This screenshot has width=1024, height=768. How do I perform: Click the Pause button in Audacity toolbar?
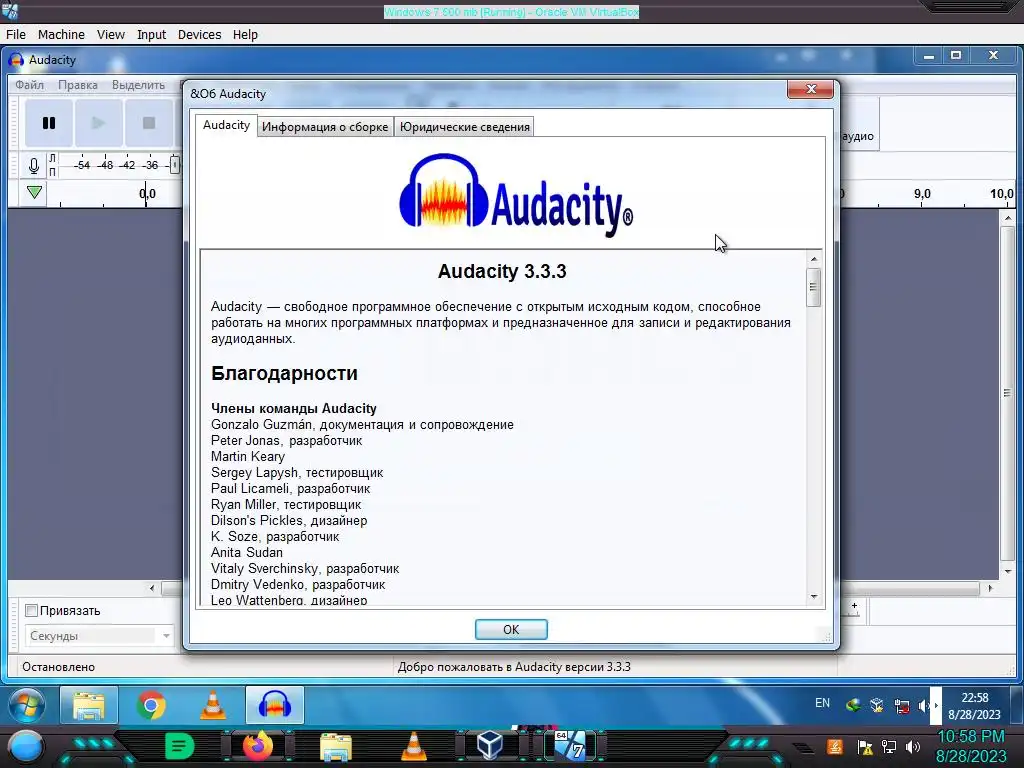pyautogui.click(x=49, y=123)
